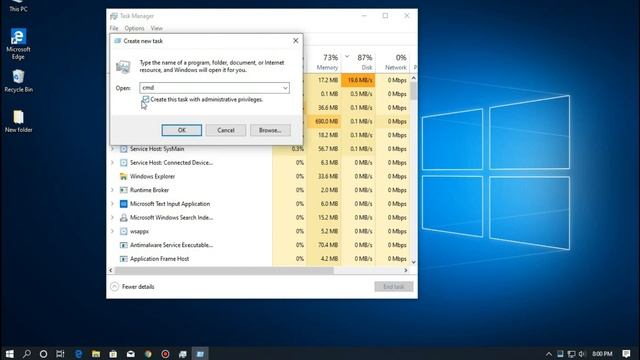Image resolution: width=640 pixels, height=360 pixels.
Task: Click the 56.7 MB memory cell
Action: coord(324,149)
